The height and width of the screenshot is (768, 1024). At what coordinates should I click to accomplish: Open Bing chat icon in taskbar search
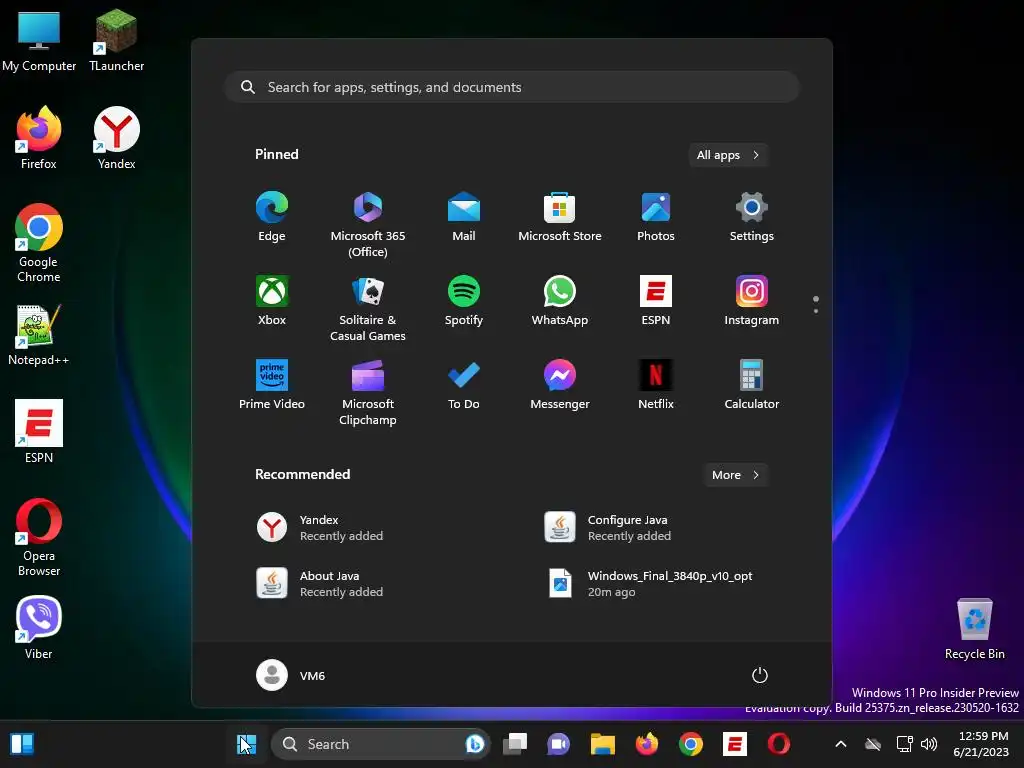[x=475, y=744]
